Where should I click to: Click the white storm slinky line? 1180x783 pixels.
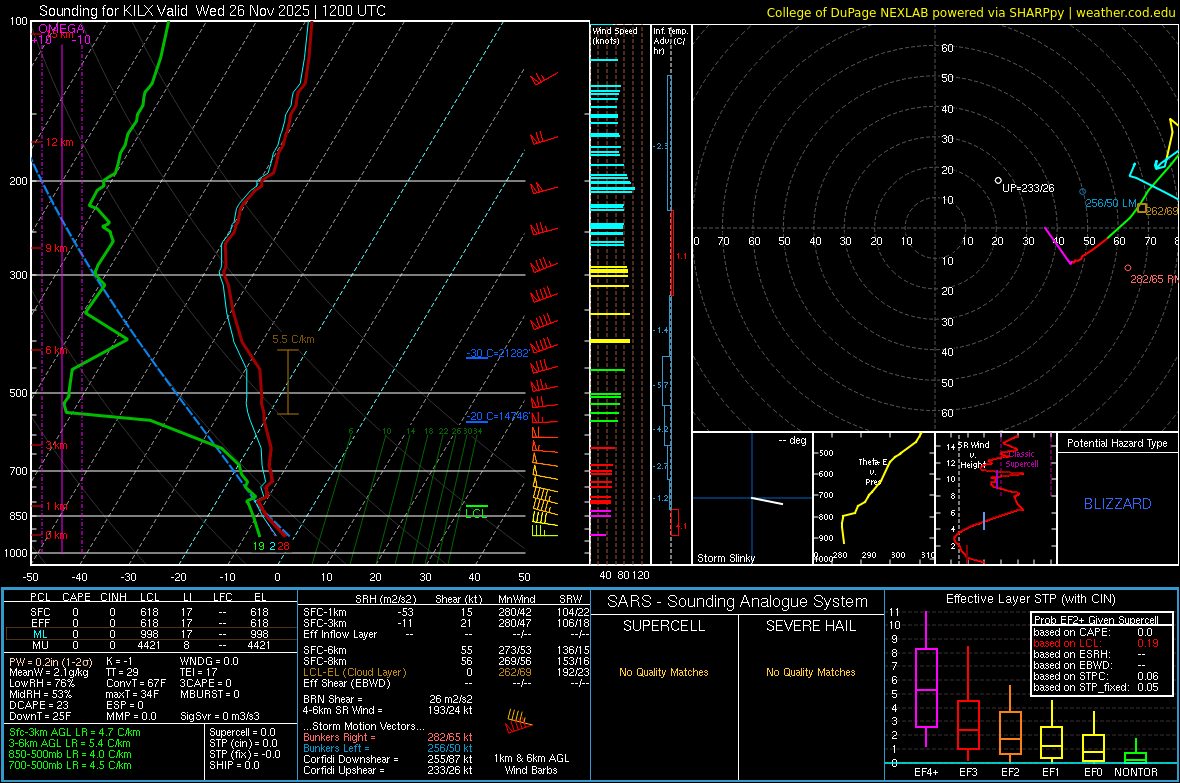767,501
